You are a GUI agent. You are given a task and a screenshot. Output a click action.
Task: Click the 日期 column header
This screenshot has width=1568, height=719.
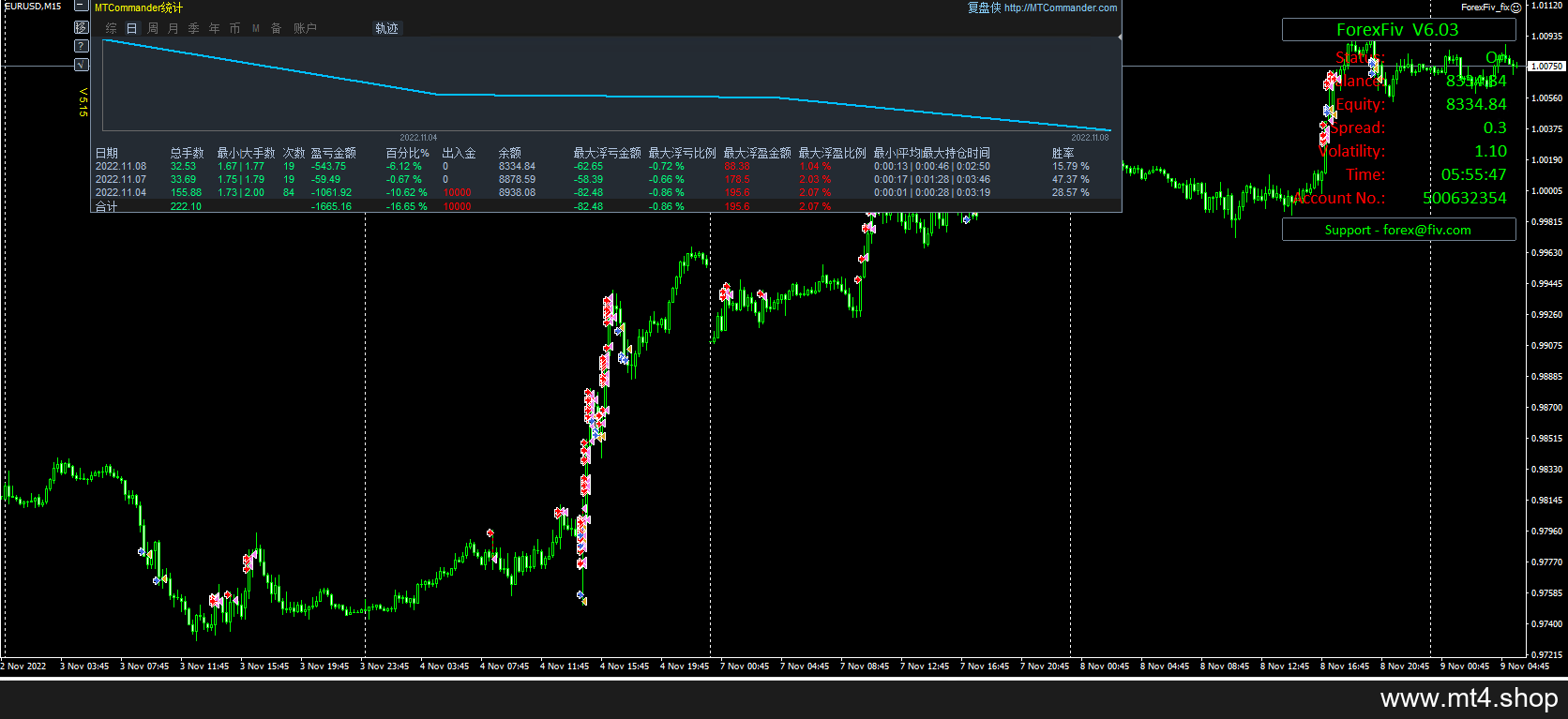(x=107, y=153)
